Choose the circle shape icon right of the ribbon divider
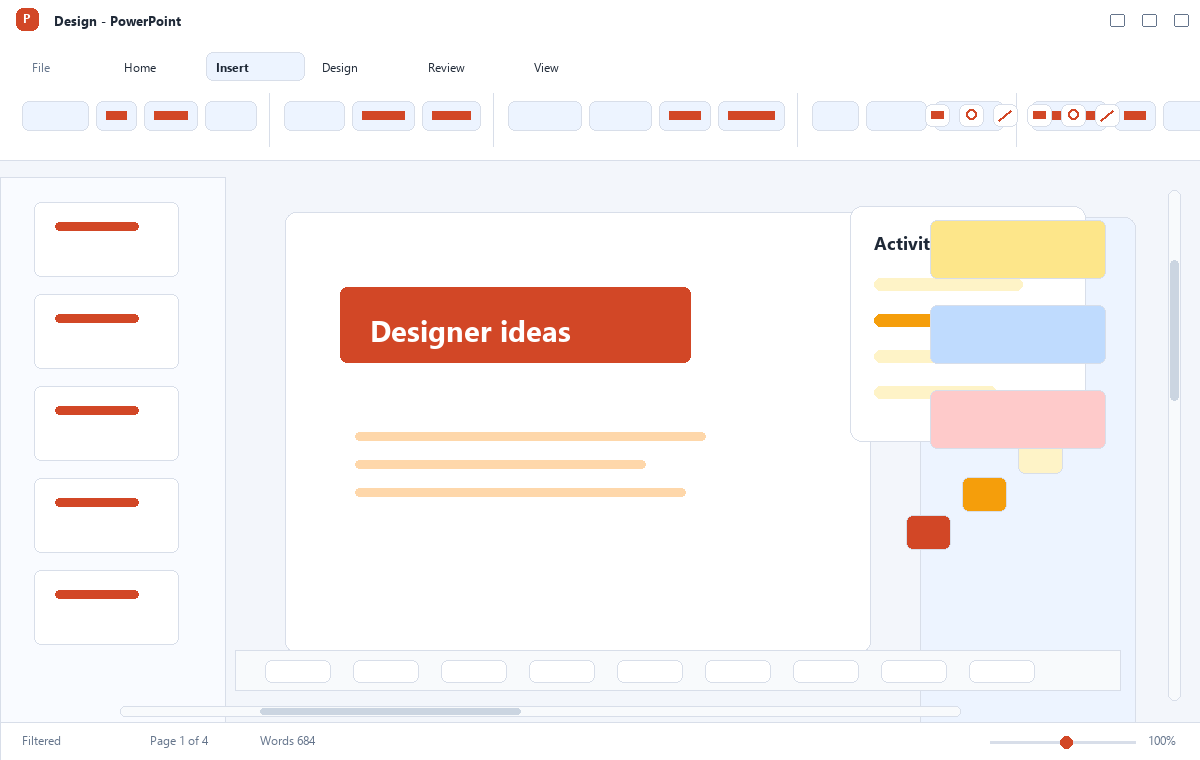This screenshot has height=760, width=1200. [1073, 115]
